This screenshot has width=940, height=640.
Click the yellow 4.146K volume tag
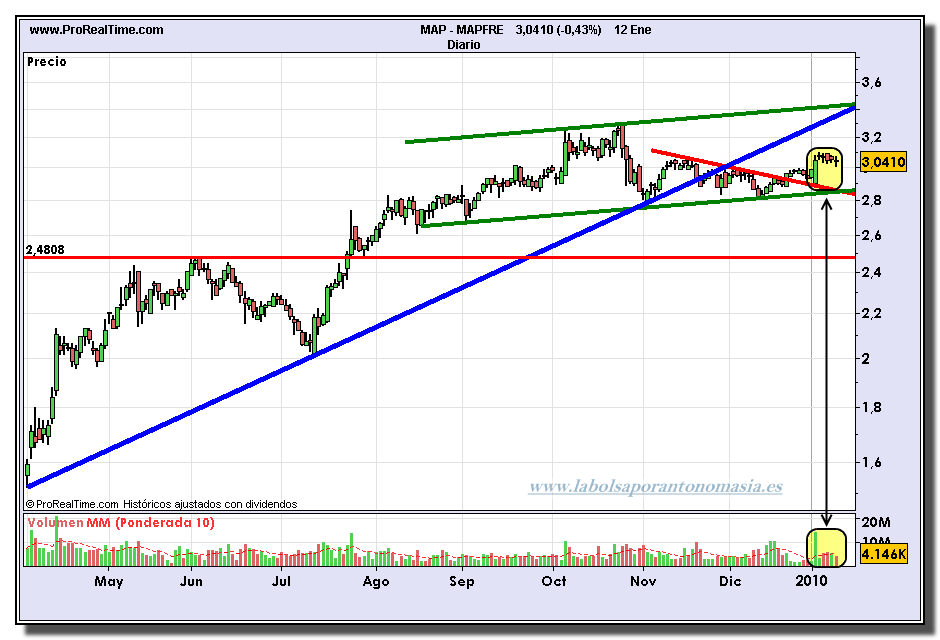pyautogui.click(x=883, y=554)
